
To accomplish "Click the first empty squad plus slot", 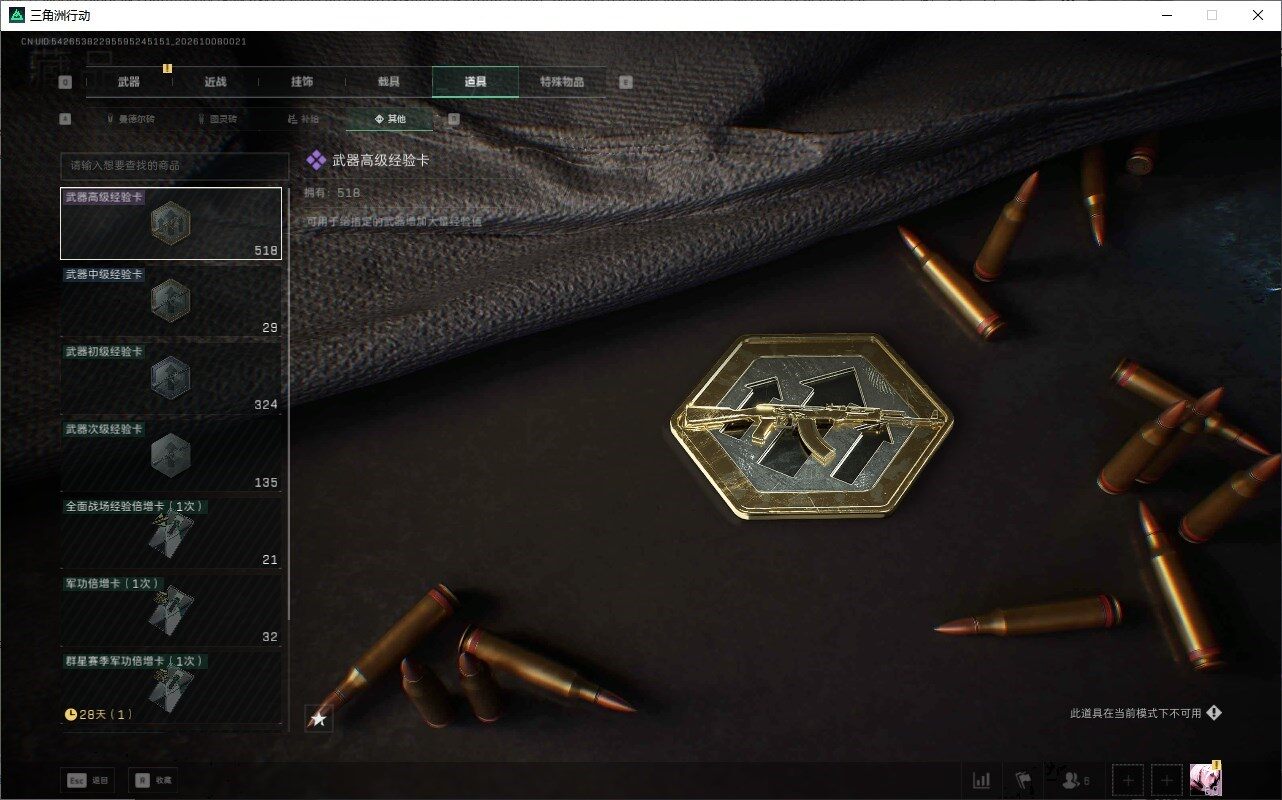I will point(1128,780).
